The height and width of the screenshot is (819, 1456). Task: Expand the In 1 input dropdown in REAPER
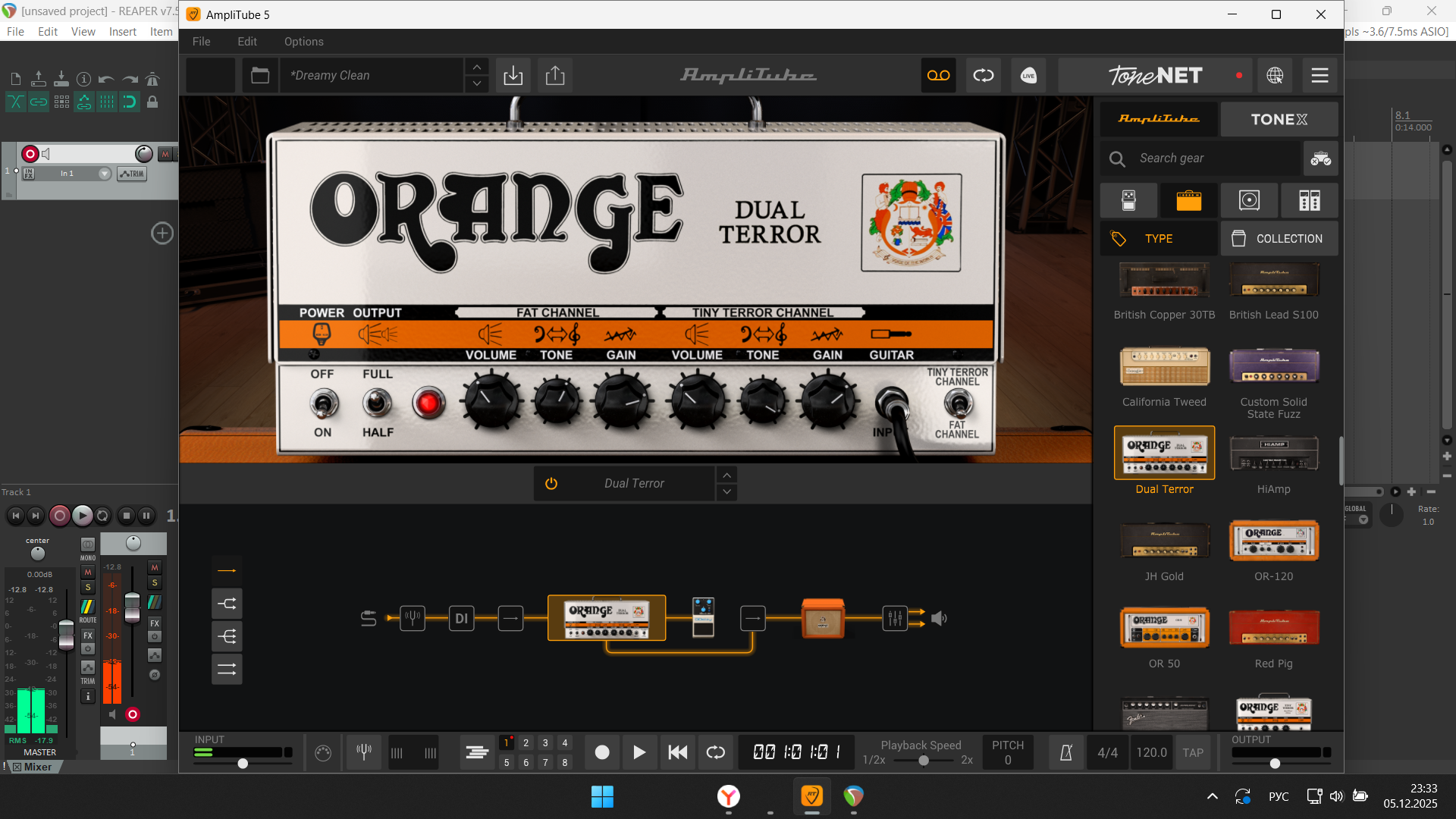click(x=104, y=174)
